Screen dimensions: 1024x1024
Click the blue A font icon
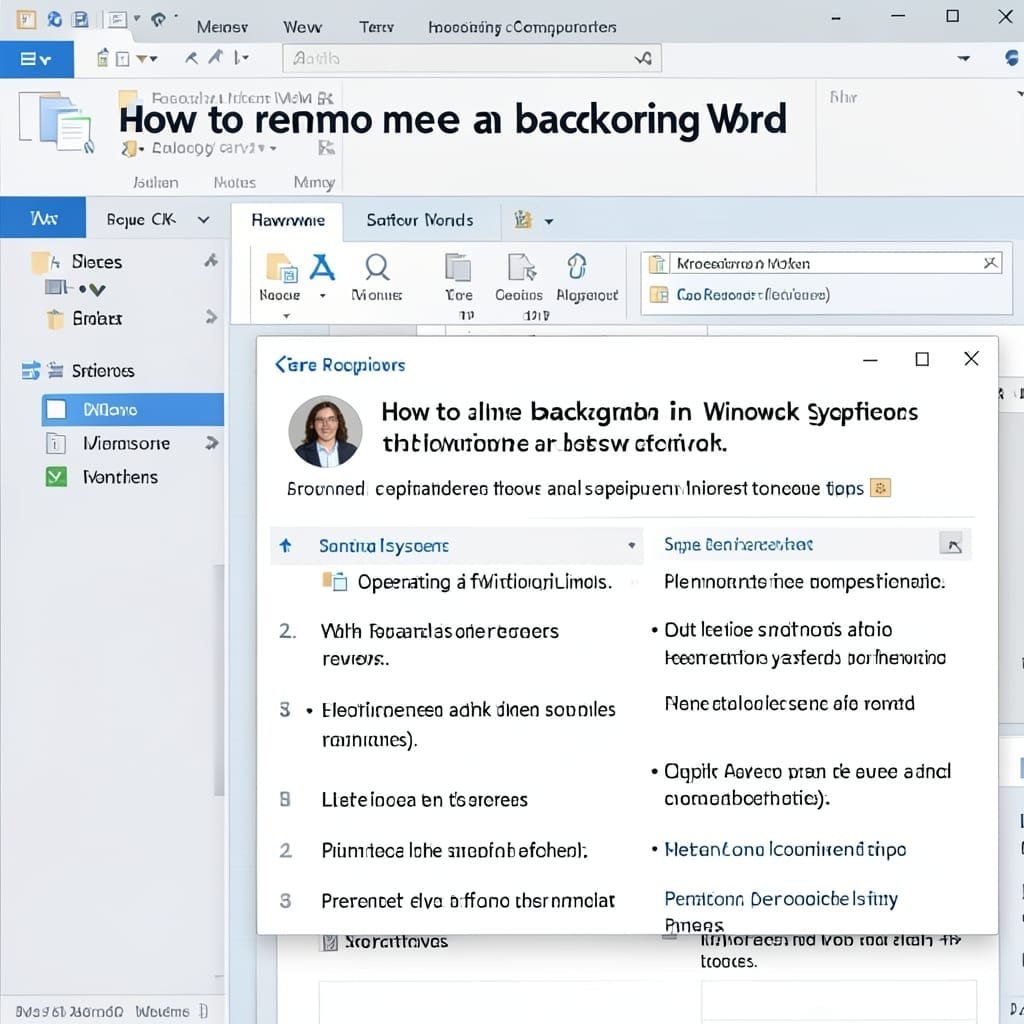[322, 268]
